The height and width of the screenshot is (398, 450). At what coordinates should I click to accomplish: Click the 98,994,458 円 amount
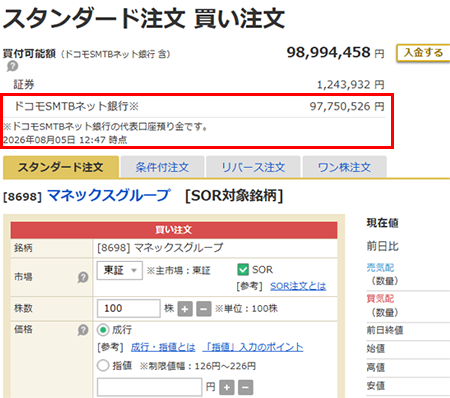tap(335, 53)
